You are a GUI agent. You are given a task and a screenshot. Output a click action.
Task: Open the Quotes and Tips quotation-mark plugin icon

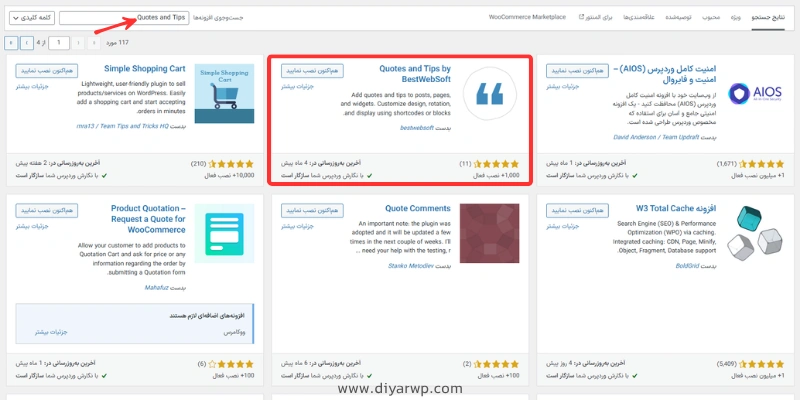tap(489, 93)
